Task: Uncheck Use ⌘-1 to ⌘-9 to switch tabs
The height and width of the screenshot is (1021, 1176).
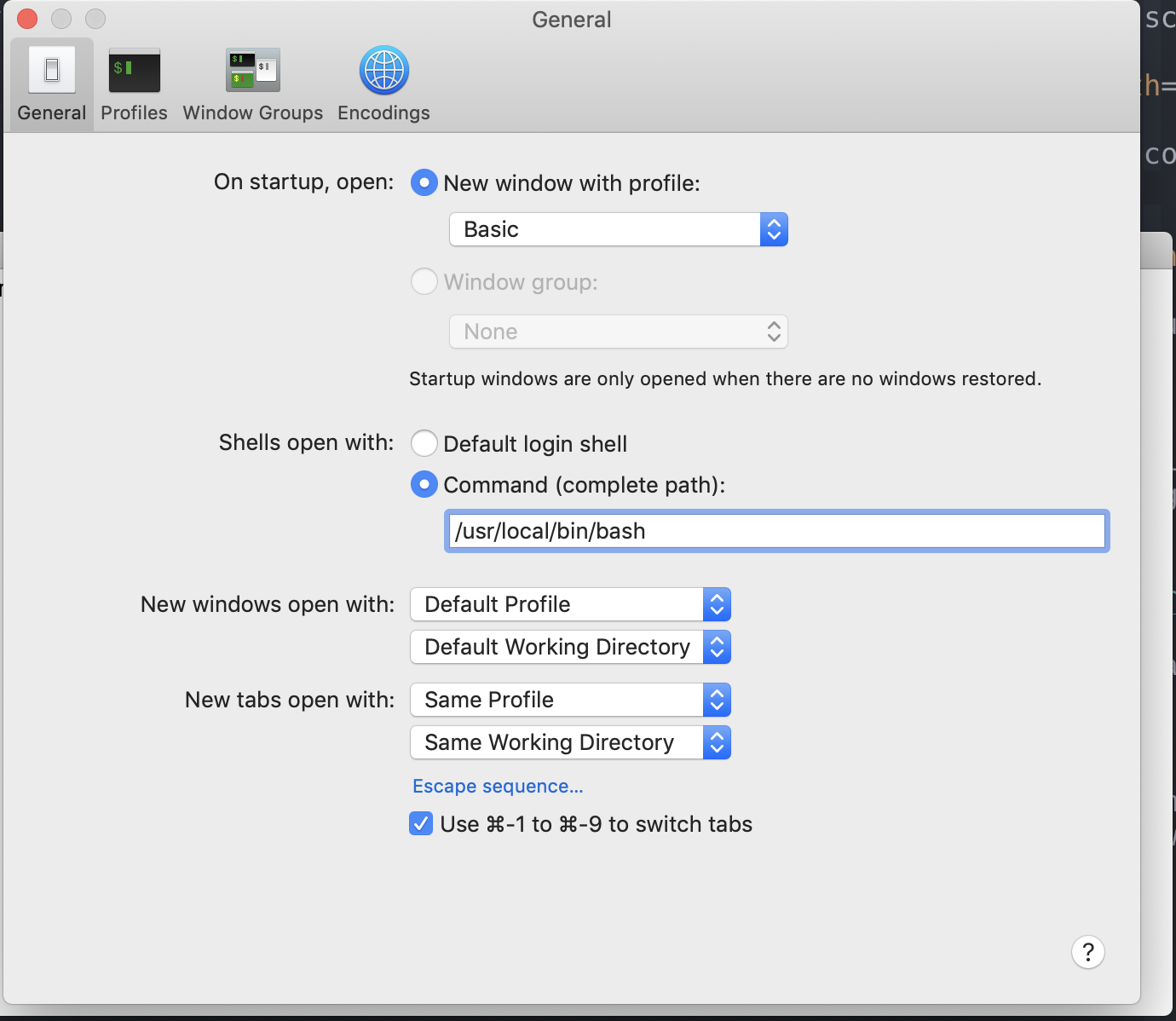Action: [x=421, y=823]
